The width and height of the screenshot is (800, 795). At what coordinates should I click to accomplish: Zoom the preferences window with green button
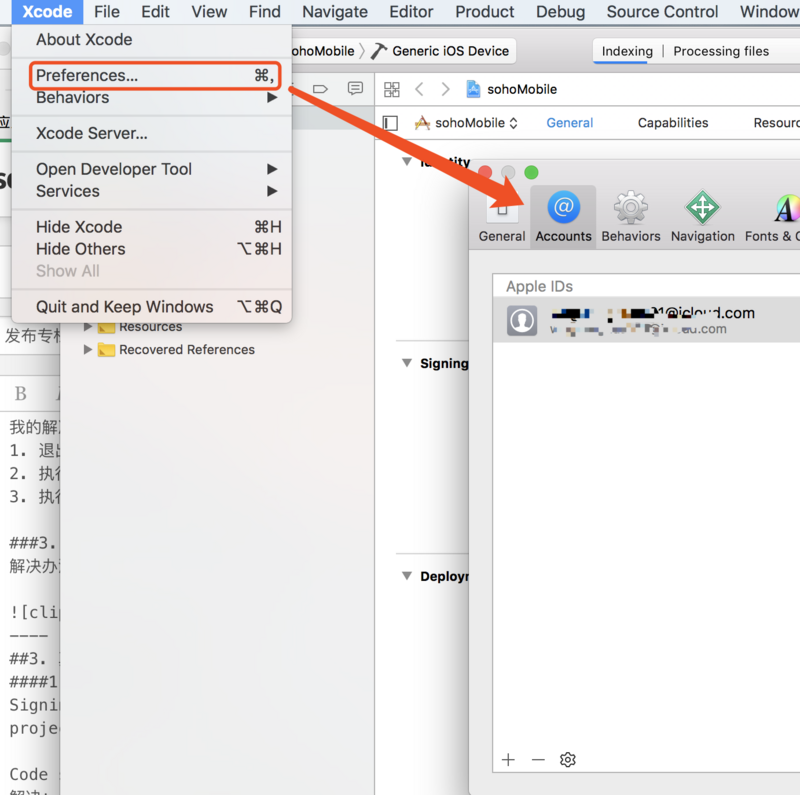pos(531,172)
